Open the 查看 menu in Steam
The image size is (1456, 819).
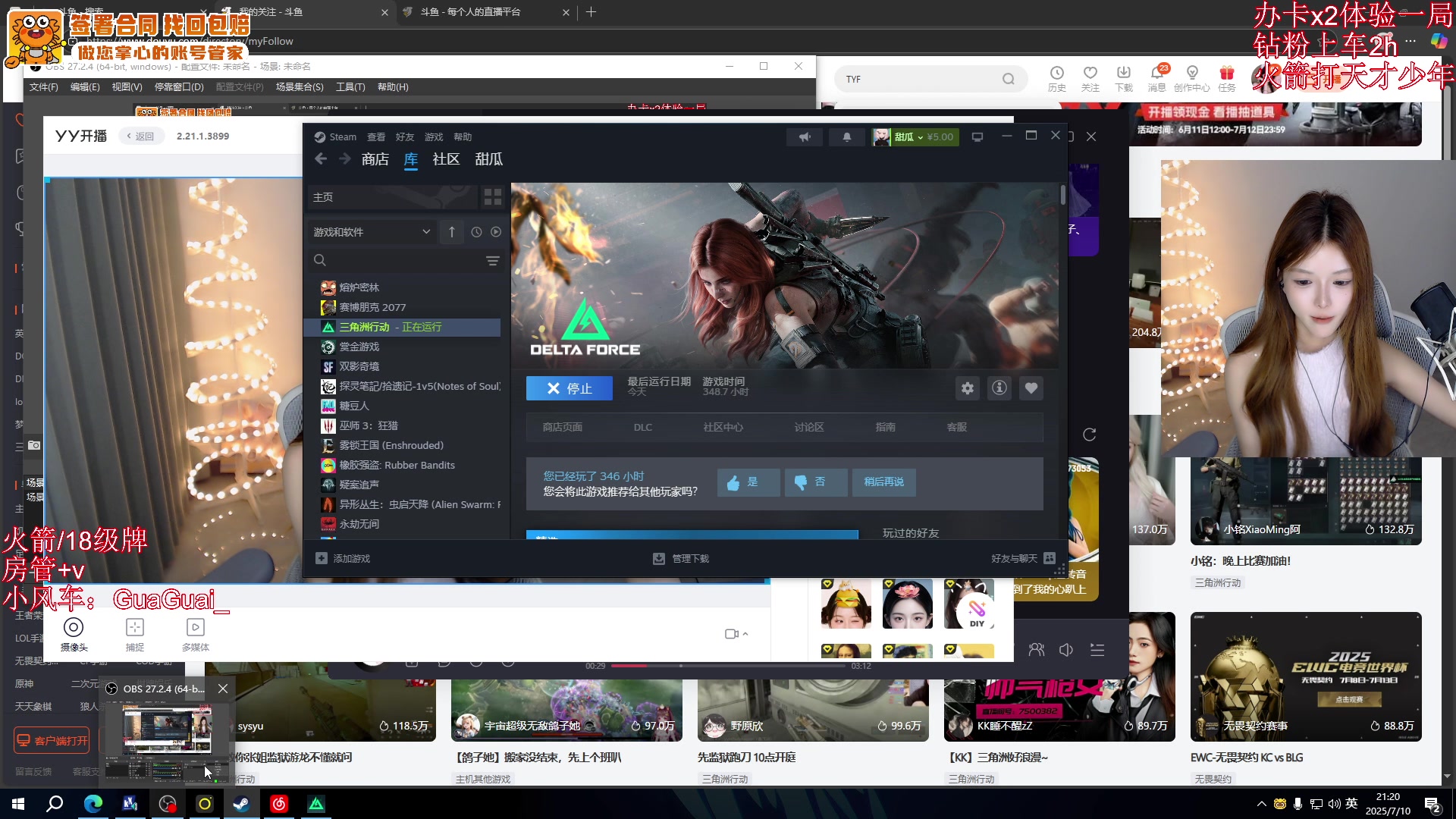click(x=376, y=137)
